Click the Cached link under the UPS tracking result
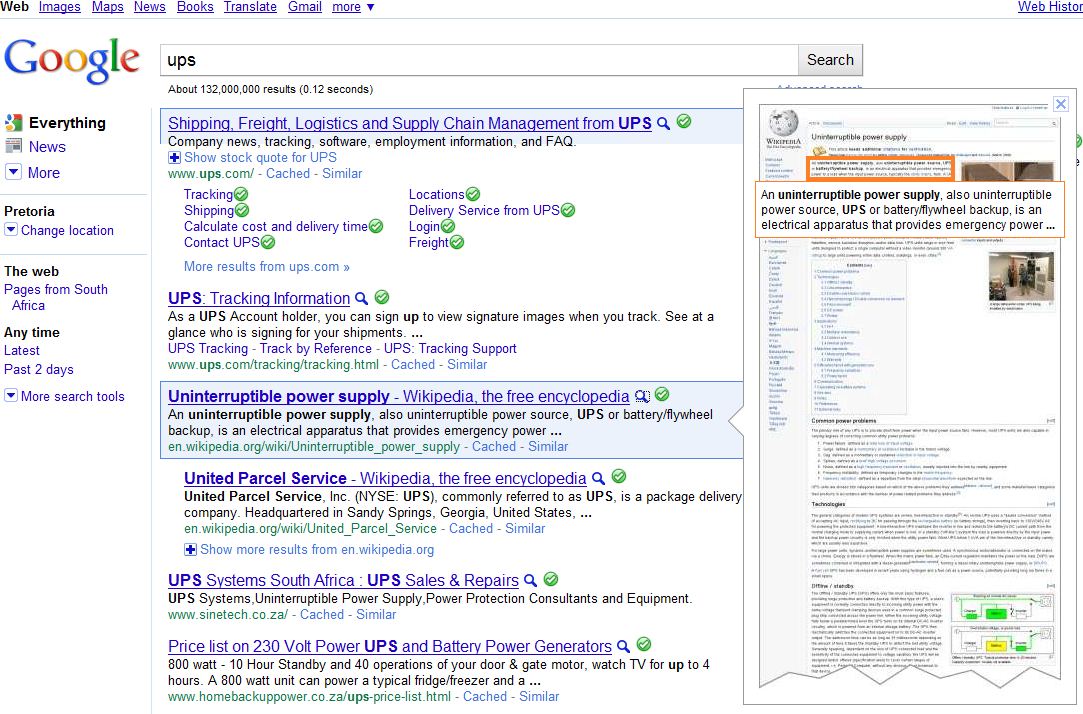The width and height of the screenshot is (1083, 714). 413,364
